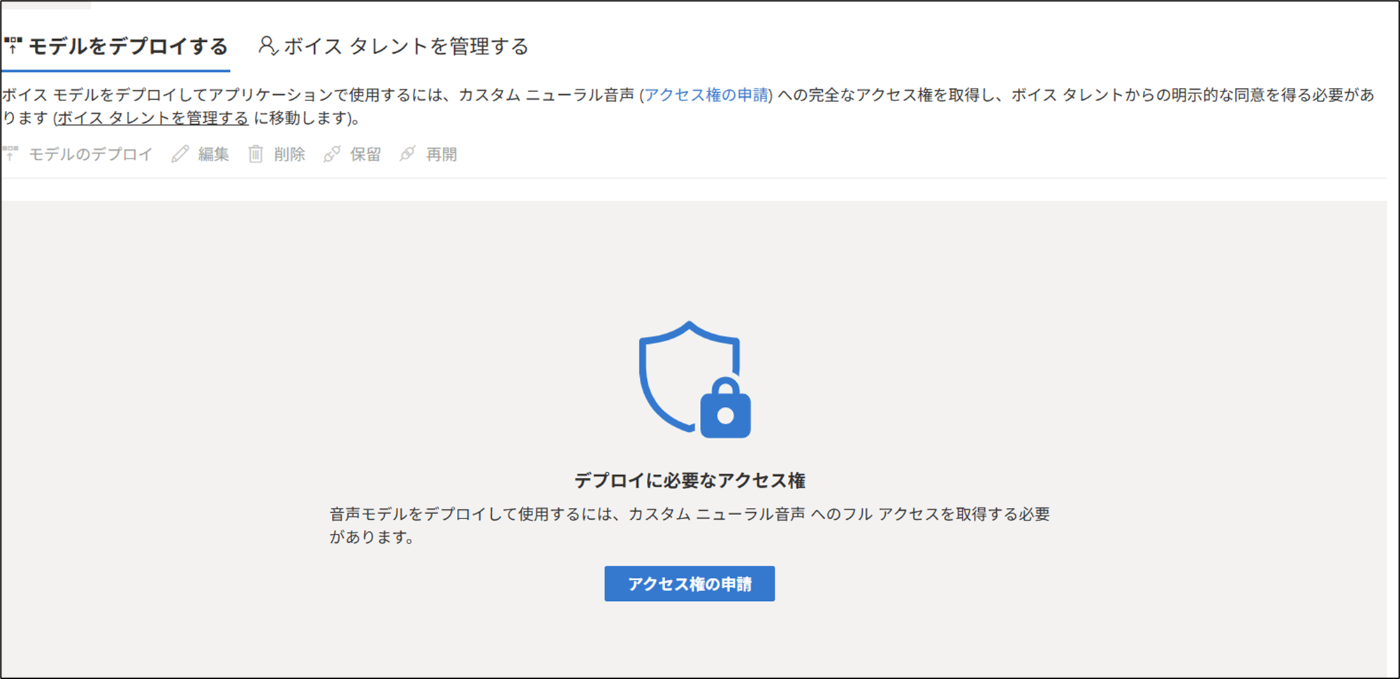Image resolution: width=1400 pixels, height=679 pixels.
Task: Click モデルのデプロイ toolbar command
Action: click(78, 154)
